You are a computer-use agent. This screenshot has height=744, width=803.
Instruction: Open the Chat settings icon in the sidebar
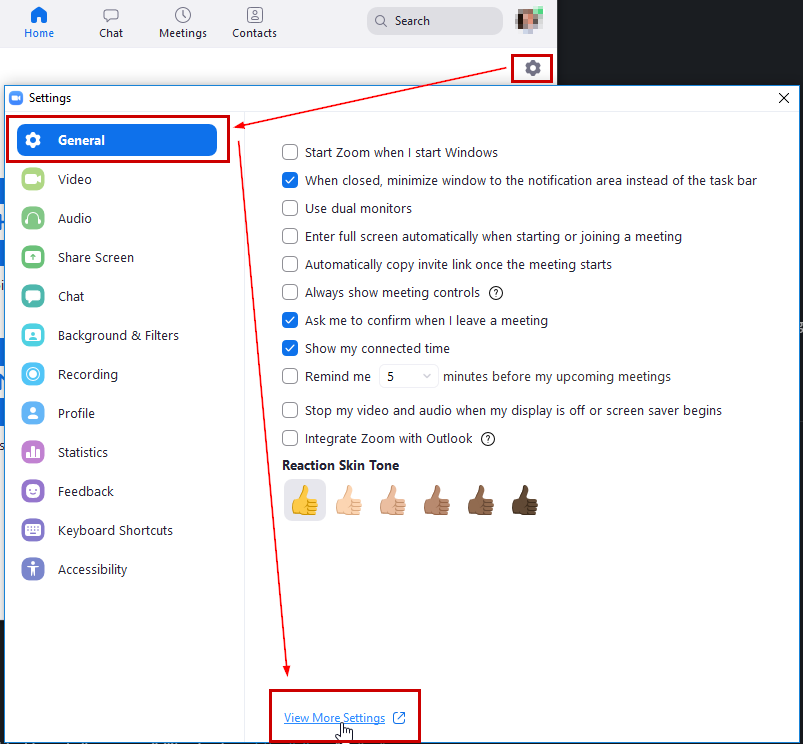point(33,296)
